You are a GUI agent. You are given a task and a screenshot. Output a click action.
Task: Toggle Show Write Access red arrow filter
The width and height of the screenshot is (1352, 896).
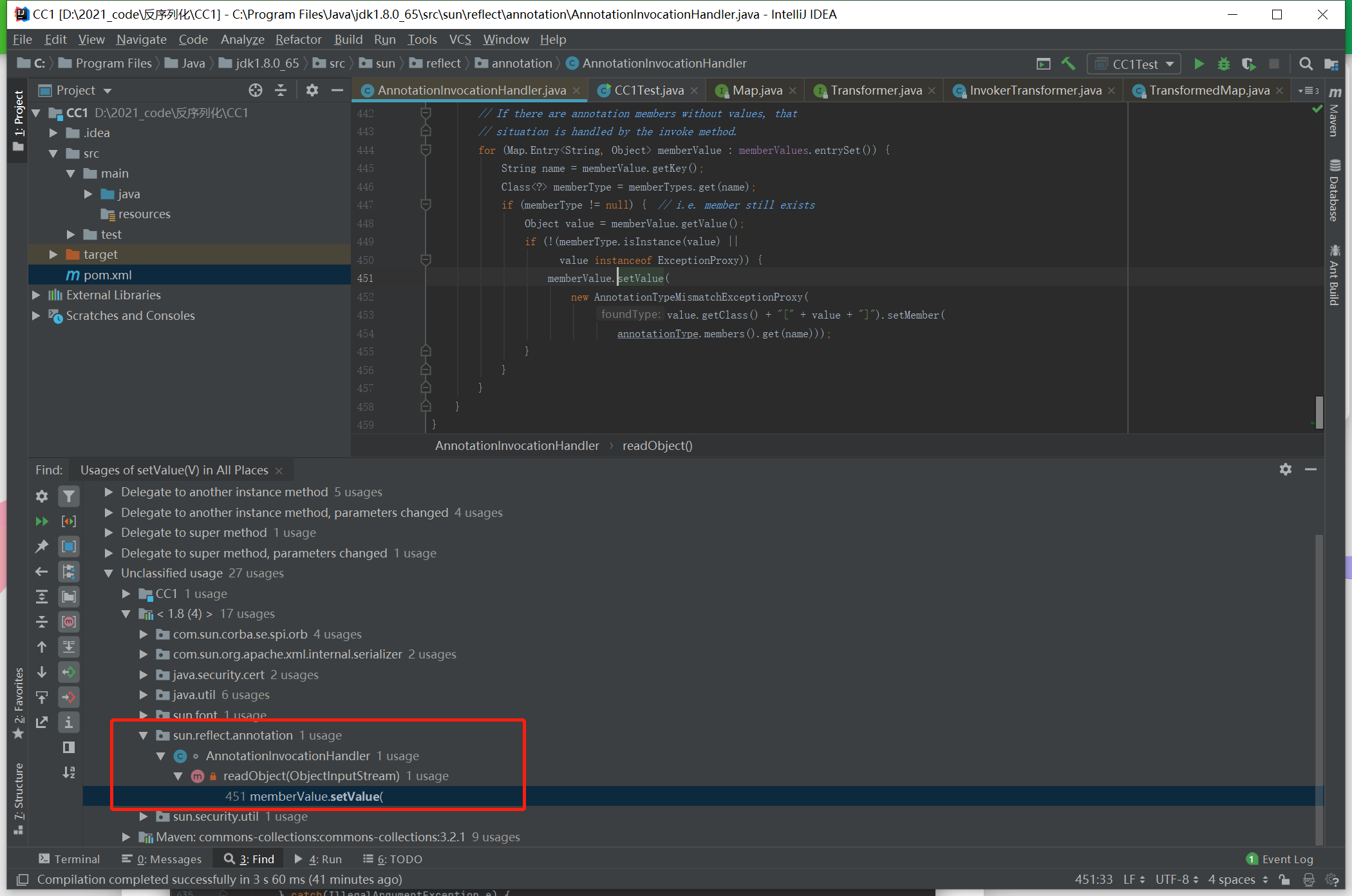point(69,697)
